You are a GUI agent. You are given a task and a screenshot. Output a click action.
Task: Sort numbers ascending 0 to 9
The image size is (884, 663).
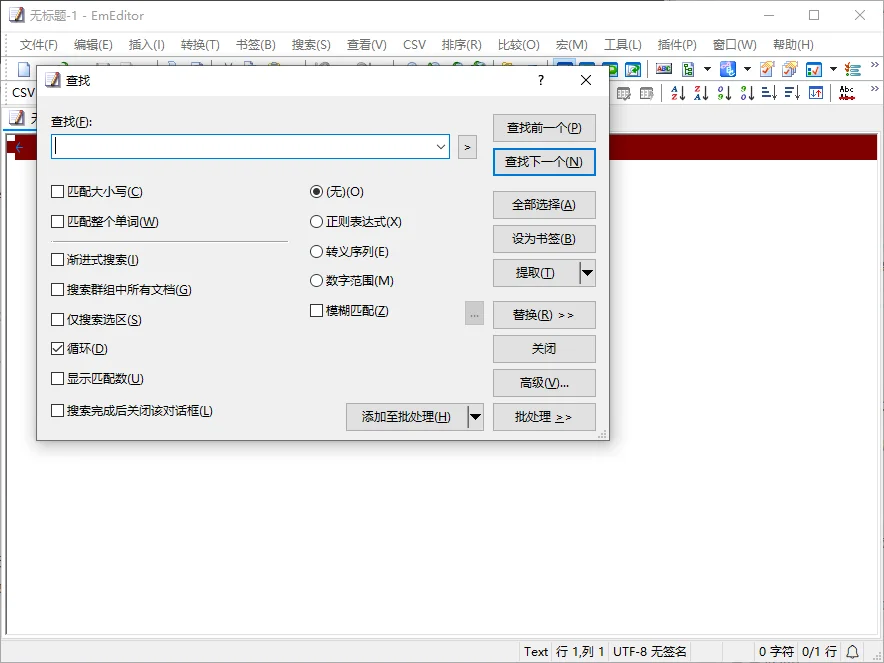[724, 93]
